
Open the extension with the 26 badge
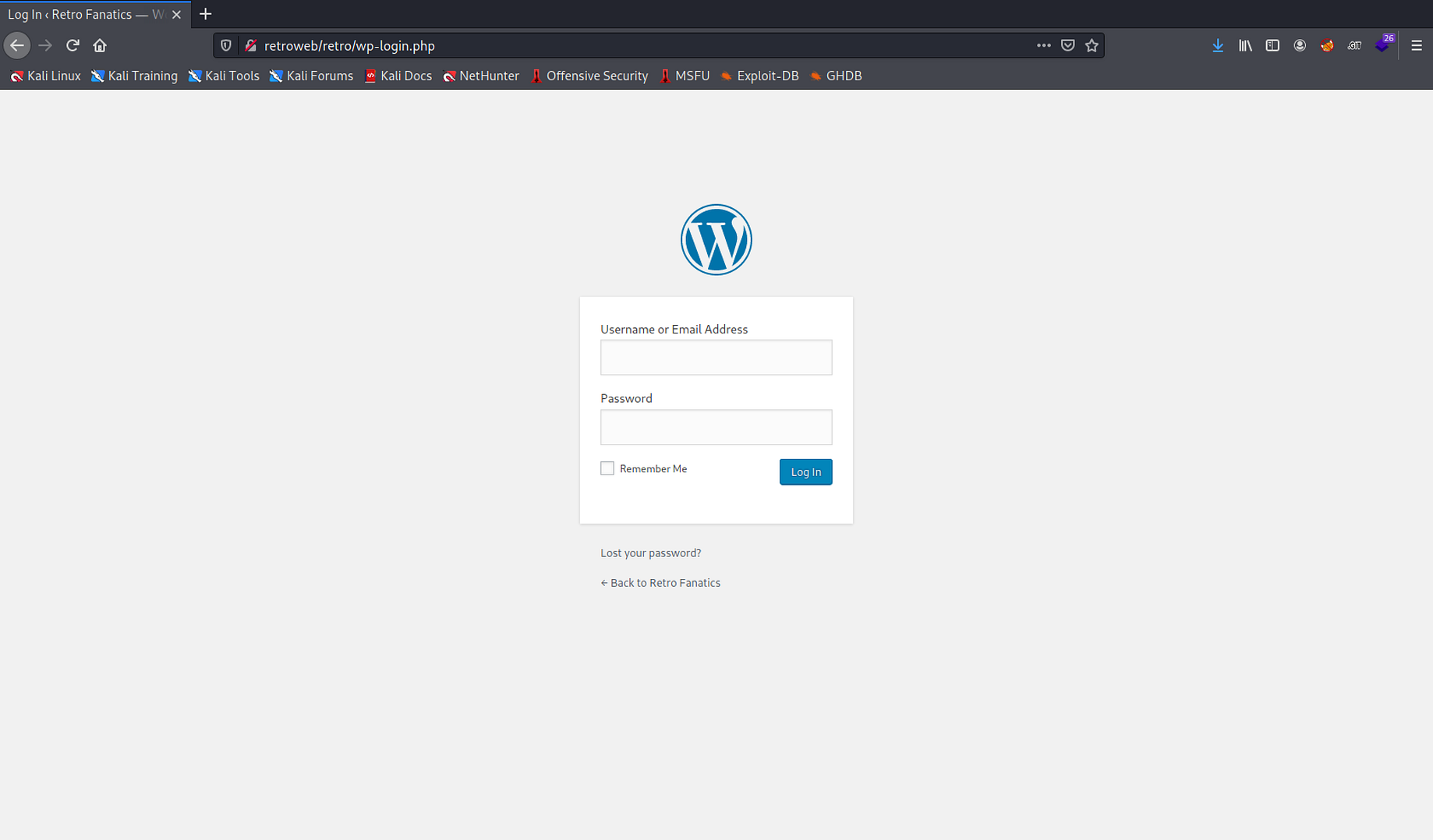point(1383,44)
